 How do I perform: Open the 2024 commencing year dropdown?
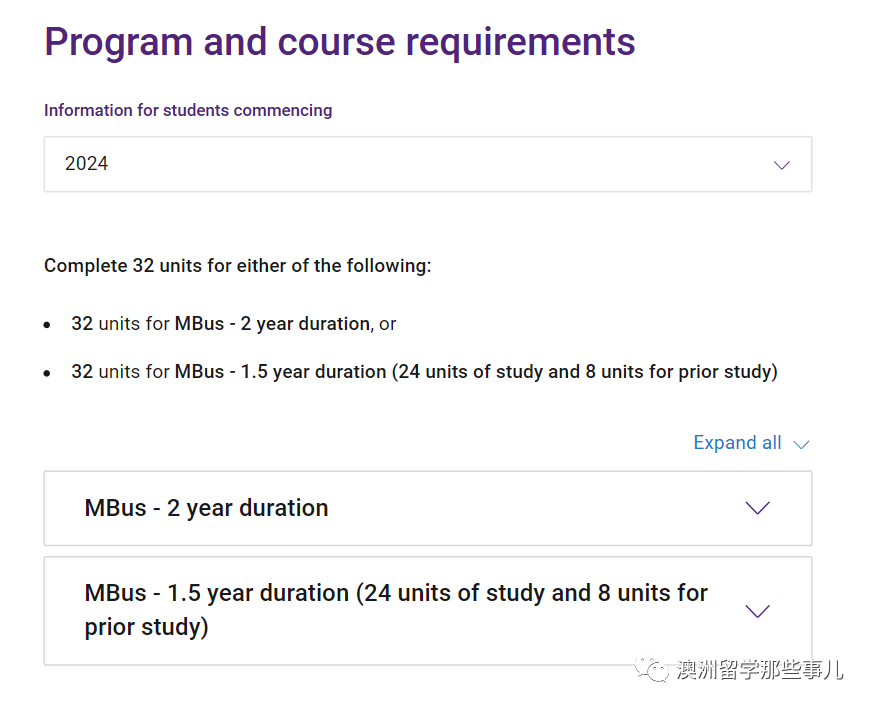(427, 164)
